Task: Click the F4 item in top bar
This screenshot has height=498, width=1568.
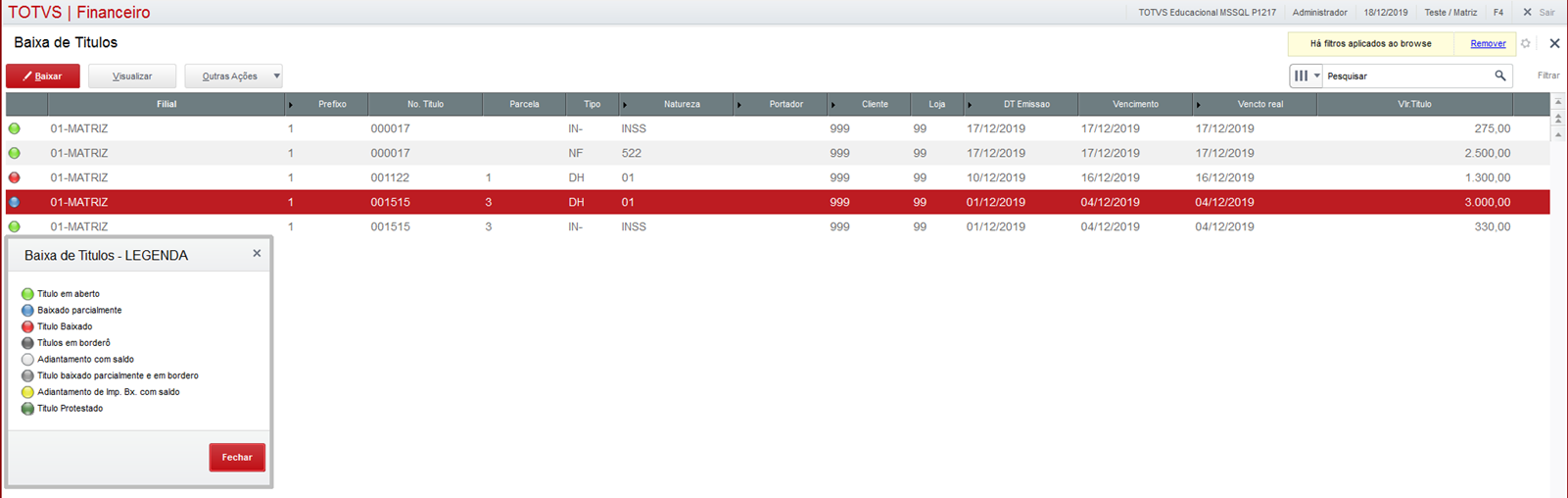Action: [1498, 12]
